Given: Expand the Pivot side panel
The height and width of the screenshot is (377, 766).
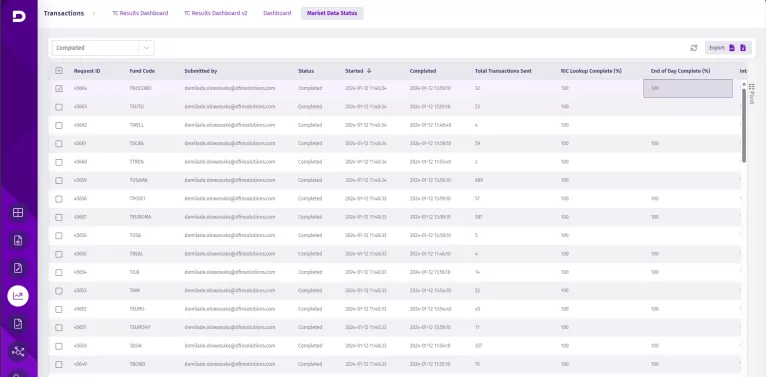Looking at the screenshot, I should [x=752, y=94].
